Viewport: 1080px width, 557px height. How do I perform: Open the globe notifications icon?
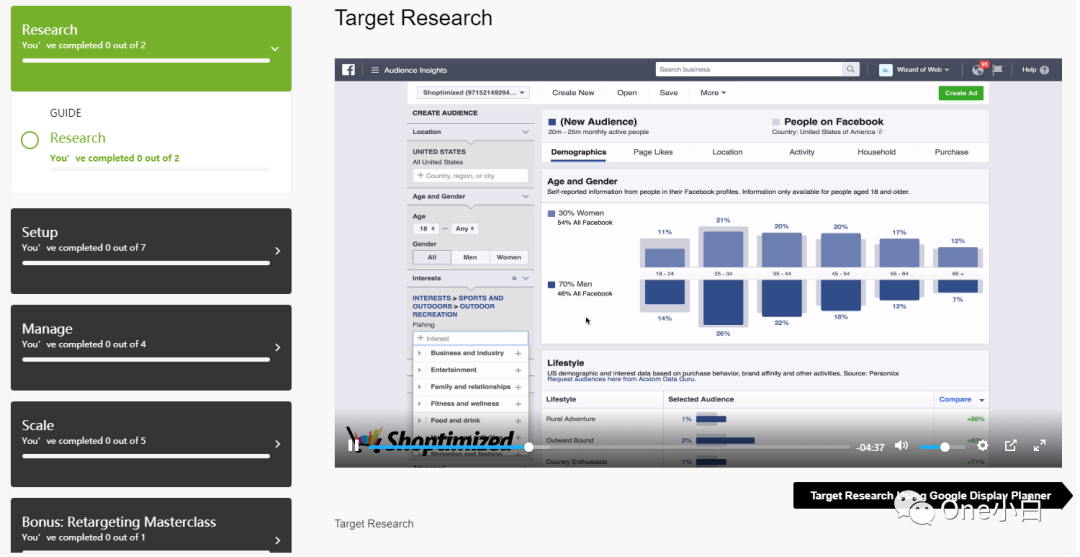[x=978, y=70]
